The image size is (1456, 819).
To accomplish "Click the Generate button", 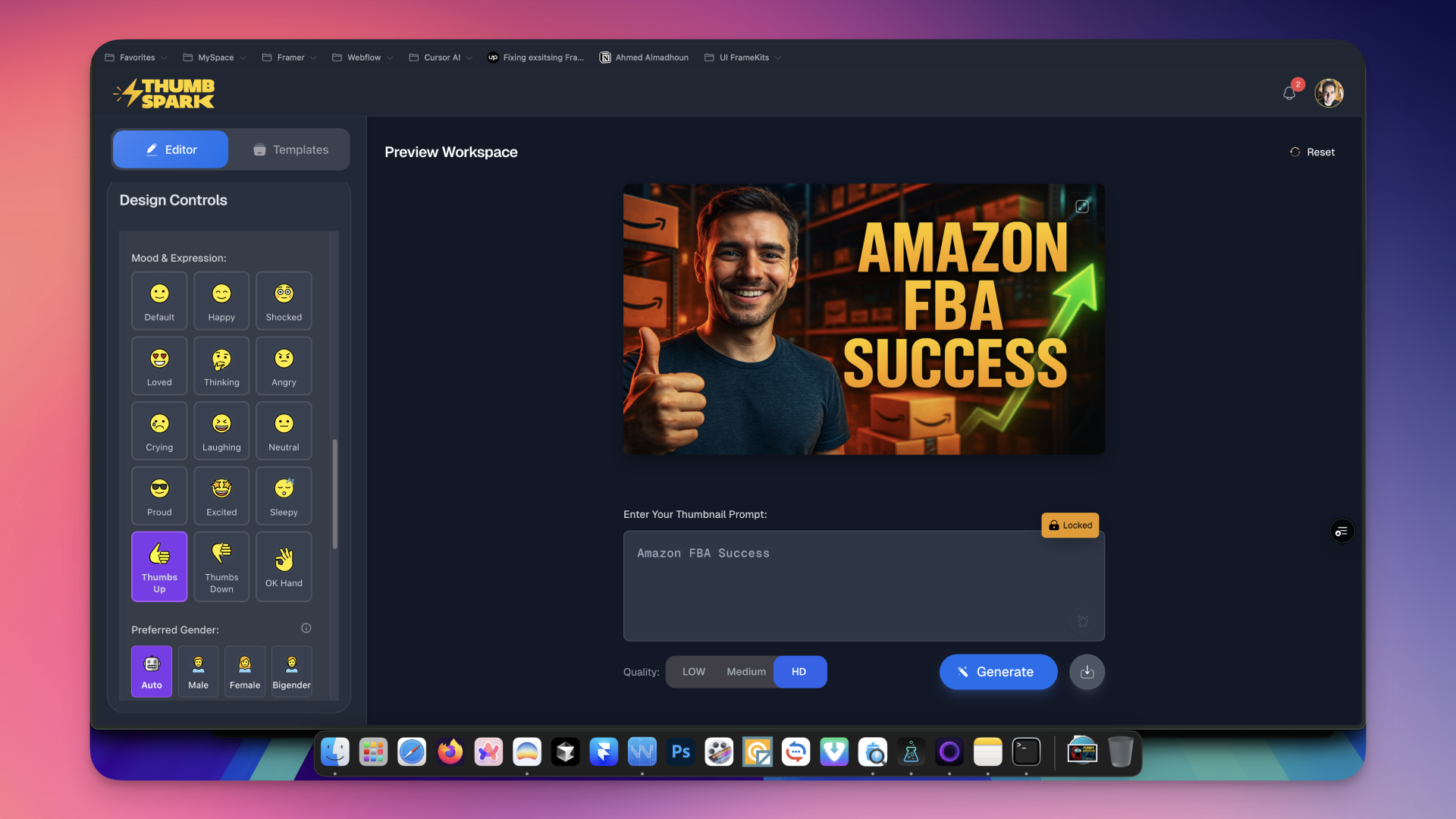I will click(x=998, y=672).
